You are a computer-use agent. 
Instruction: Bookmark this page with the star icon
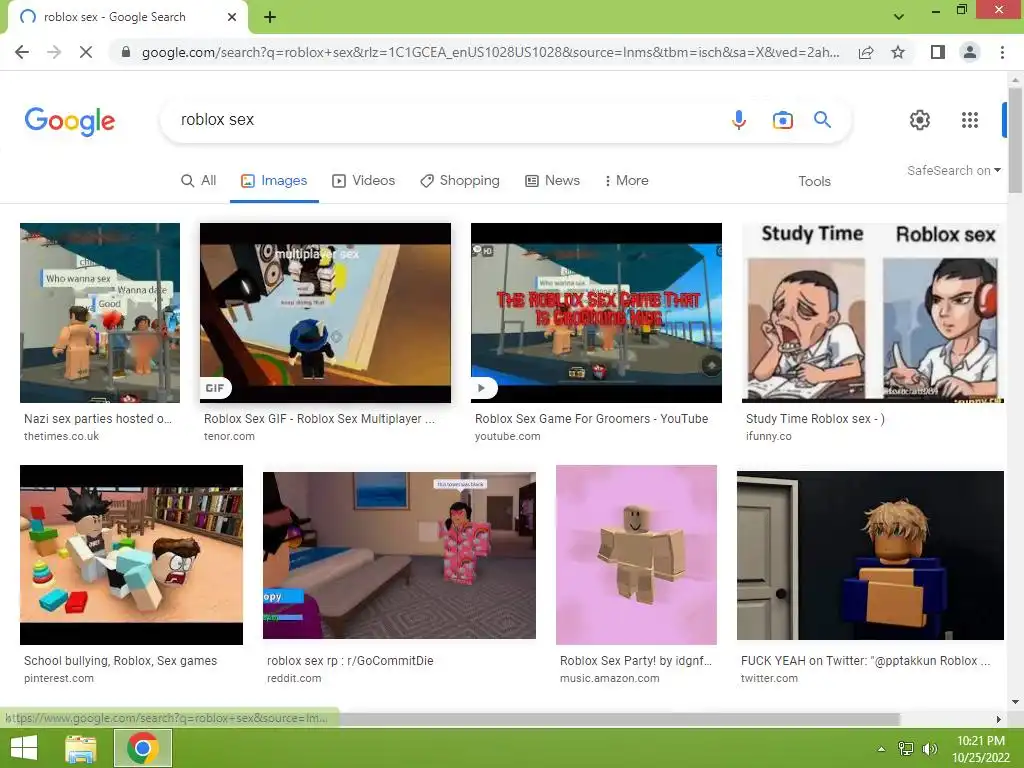[x=898, y=52]
